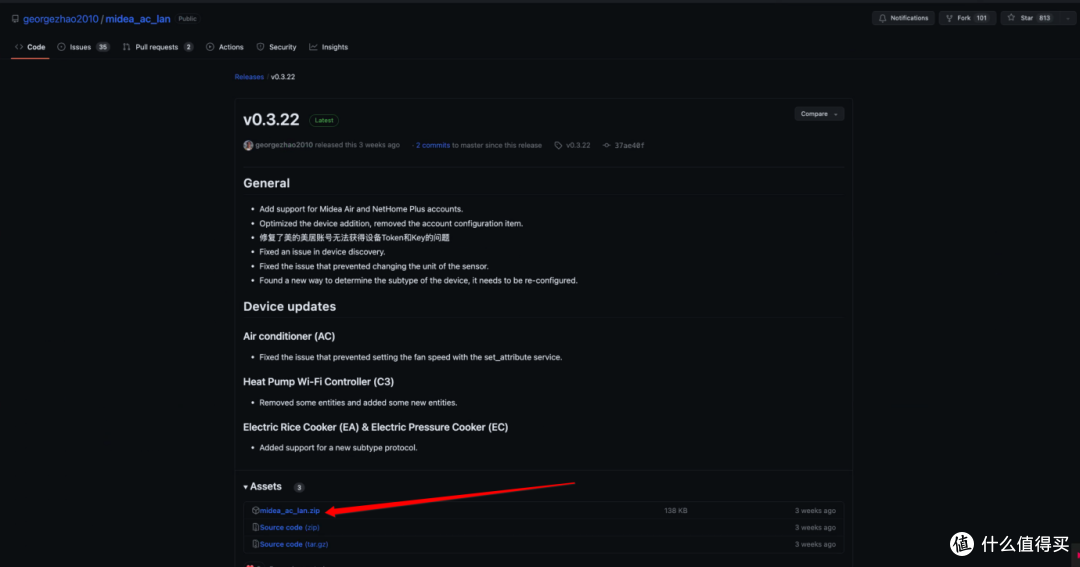Open the Compare dropdown

coord(819,114)
